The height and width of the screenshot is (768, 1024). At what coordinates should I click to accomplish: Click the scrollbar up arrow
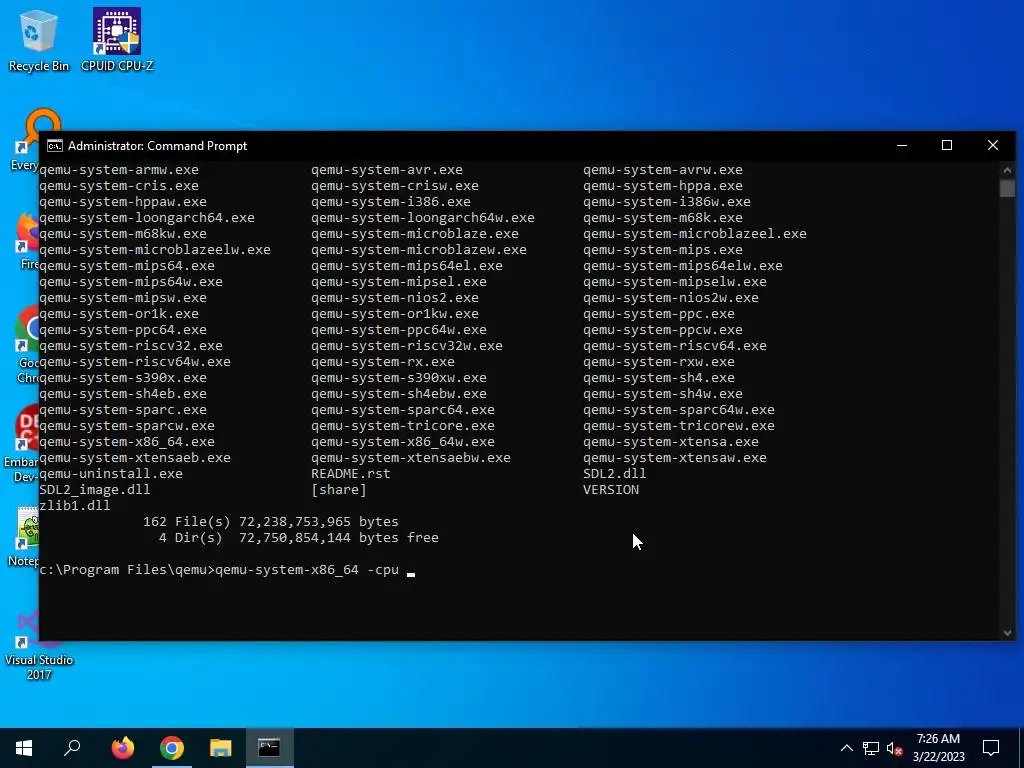pos(1007,170)
